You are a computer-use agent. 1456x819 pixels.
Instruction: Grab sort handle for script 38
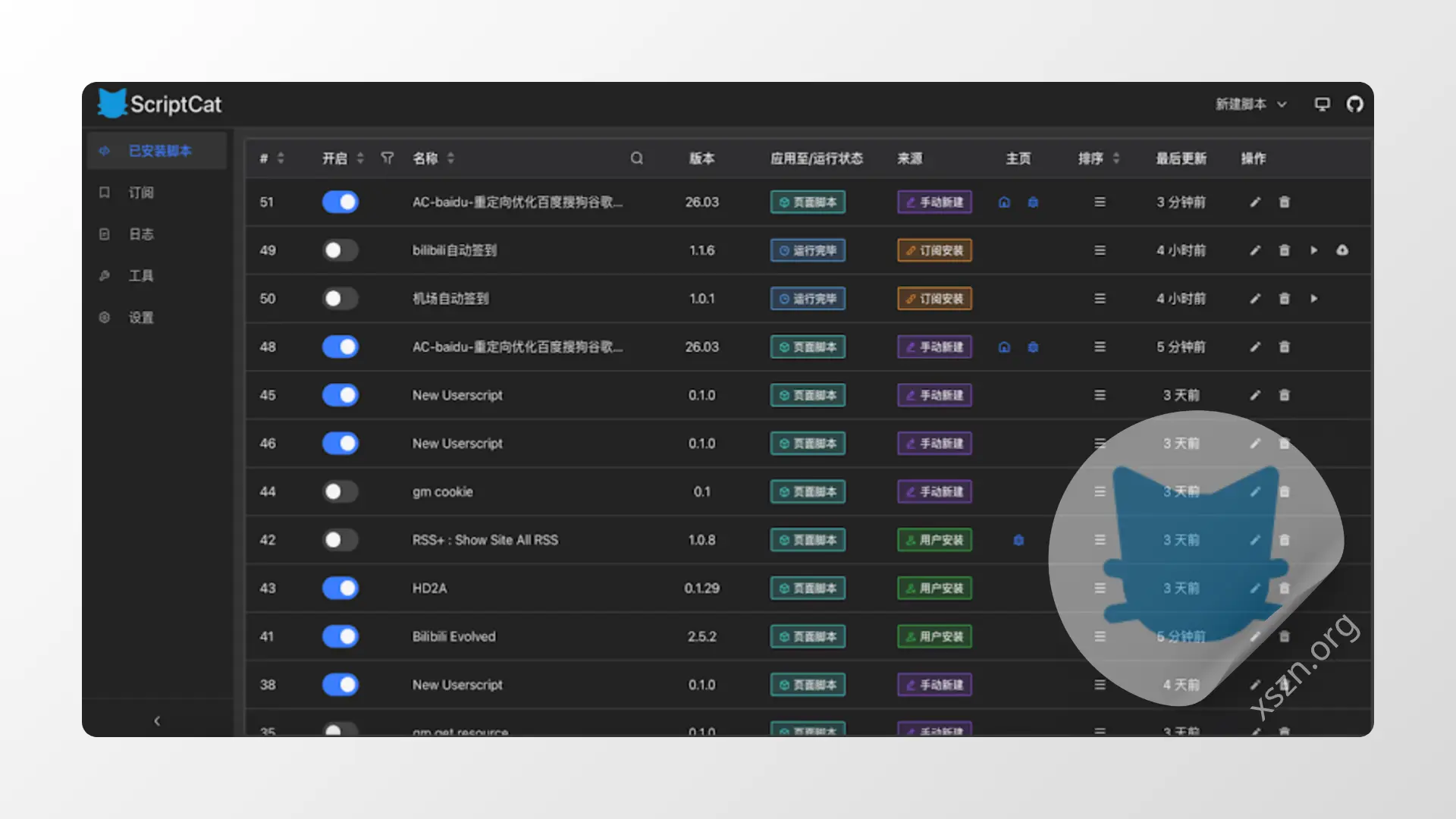click(x=1100, y=685)
